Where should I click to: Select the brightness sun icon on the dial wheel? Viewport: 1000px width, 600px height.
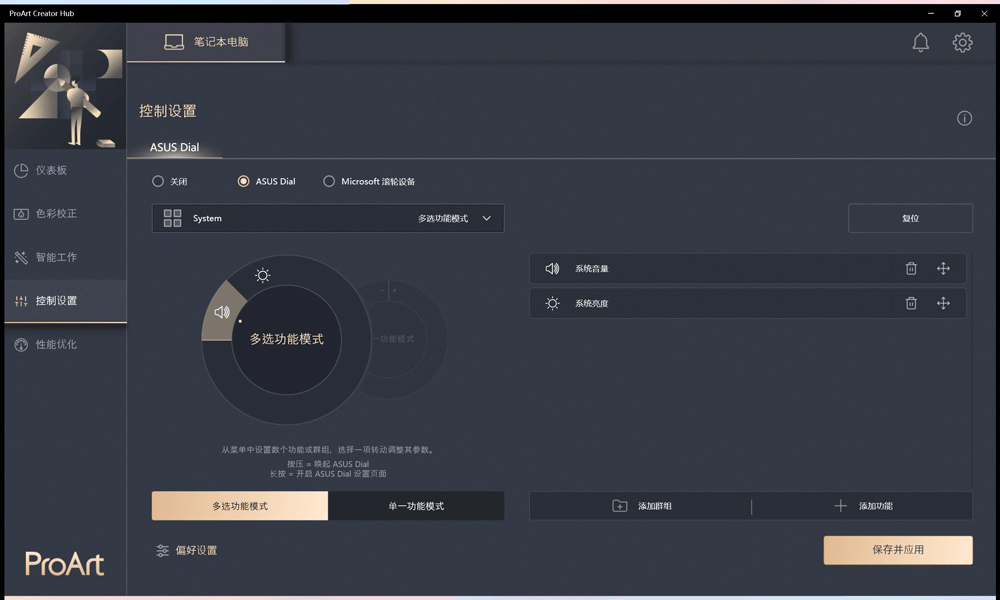point(263,275)
